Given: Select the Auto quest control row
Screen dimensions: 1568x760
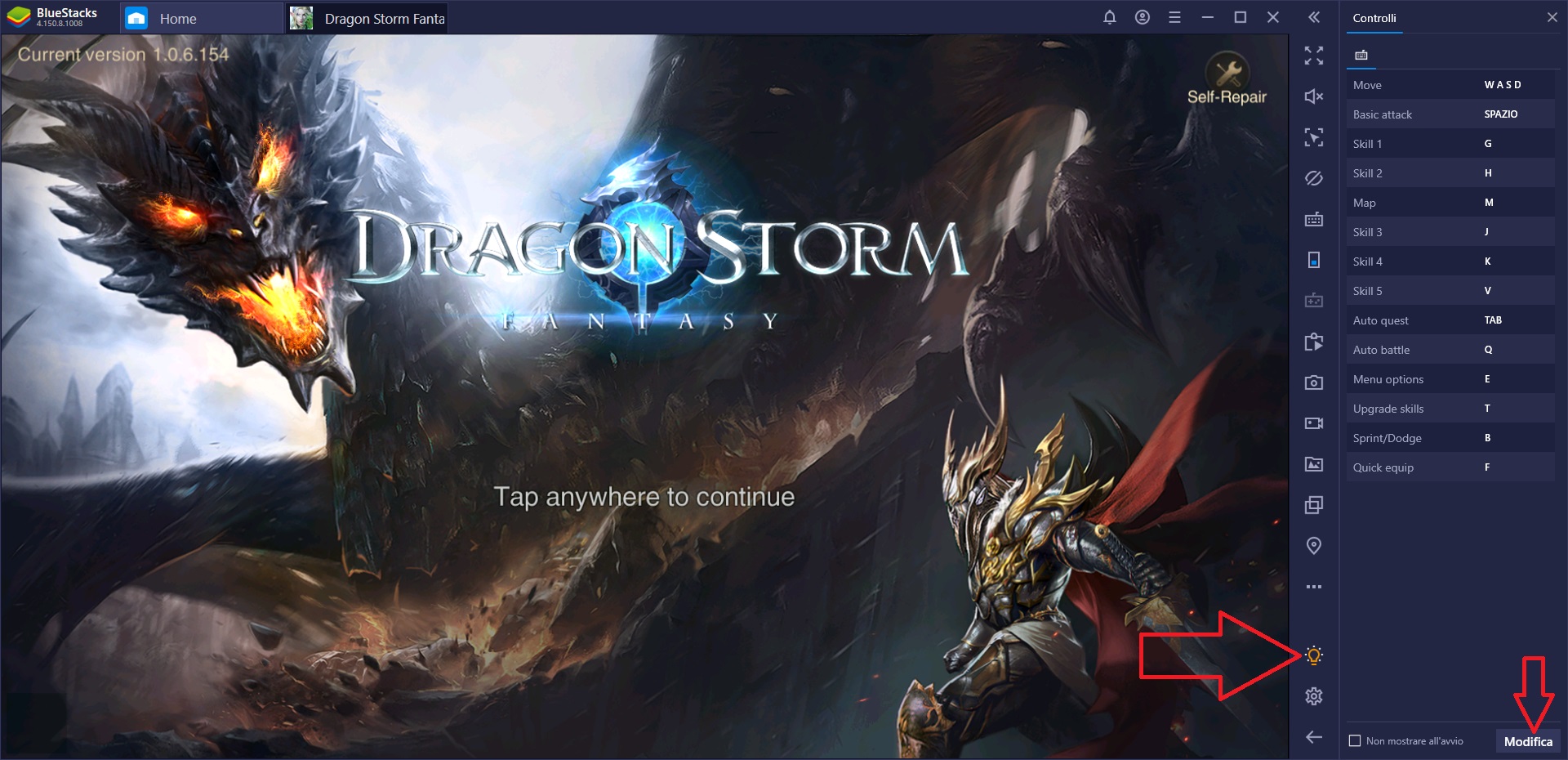Looking at the screenshot, I should tap(1450, 320).
